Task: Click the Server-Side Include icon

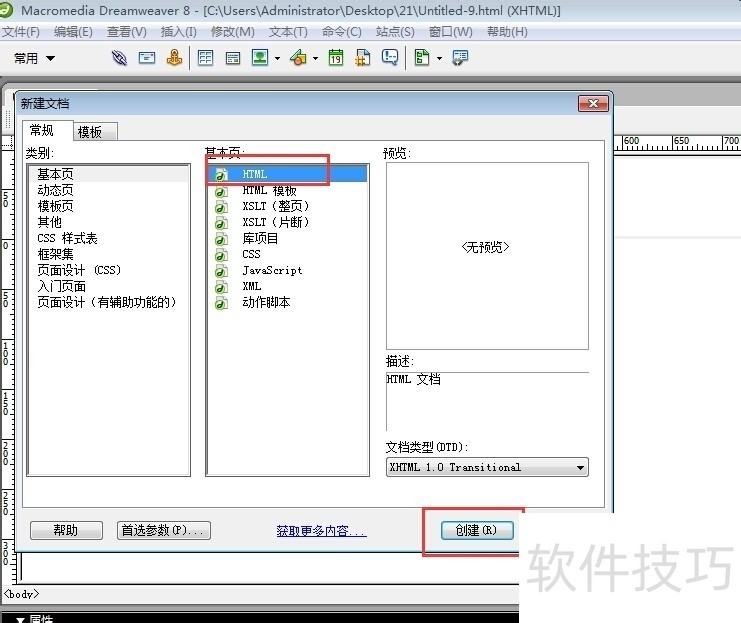Action: (x=362, y=58)
